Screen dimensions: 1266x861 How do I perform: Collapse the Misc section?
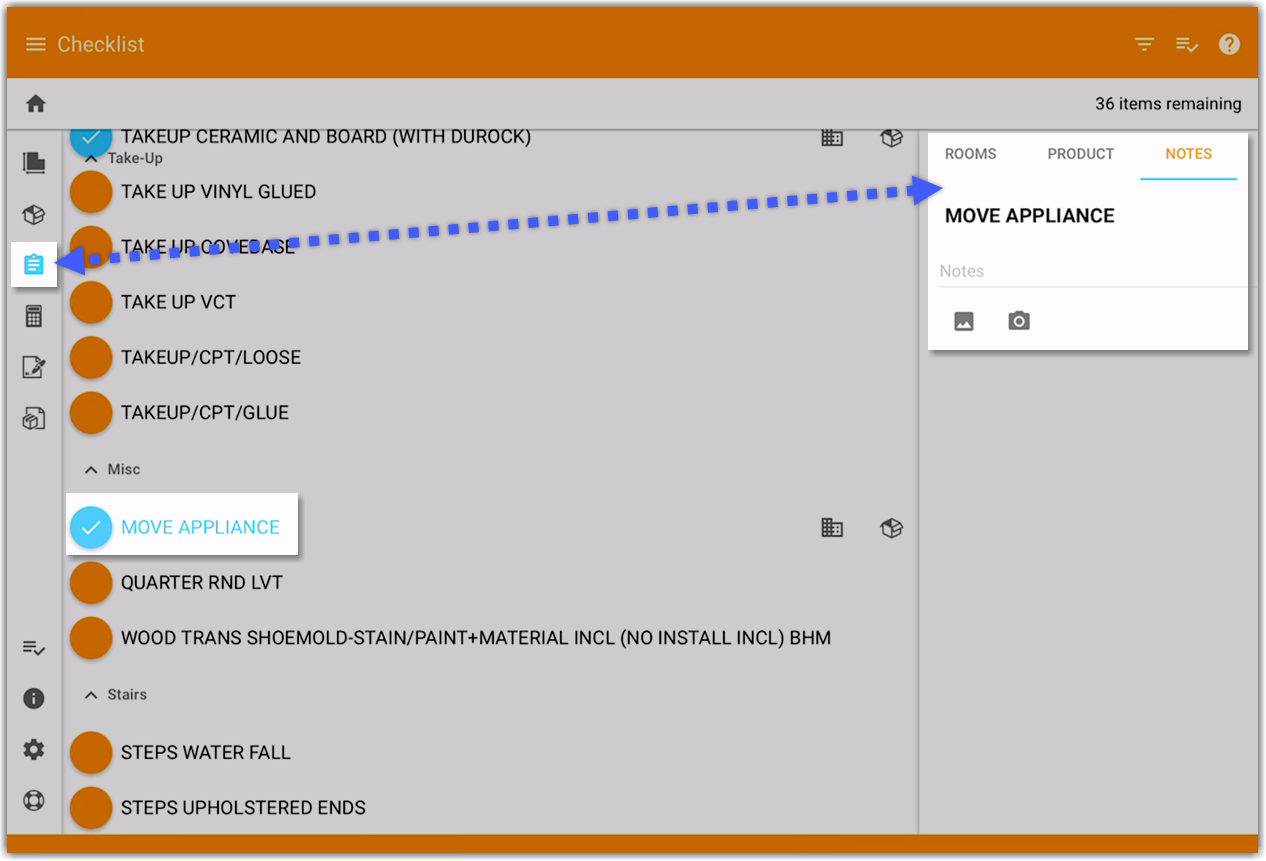pos(91,469)
